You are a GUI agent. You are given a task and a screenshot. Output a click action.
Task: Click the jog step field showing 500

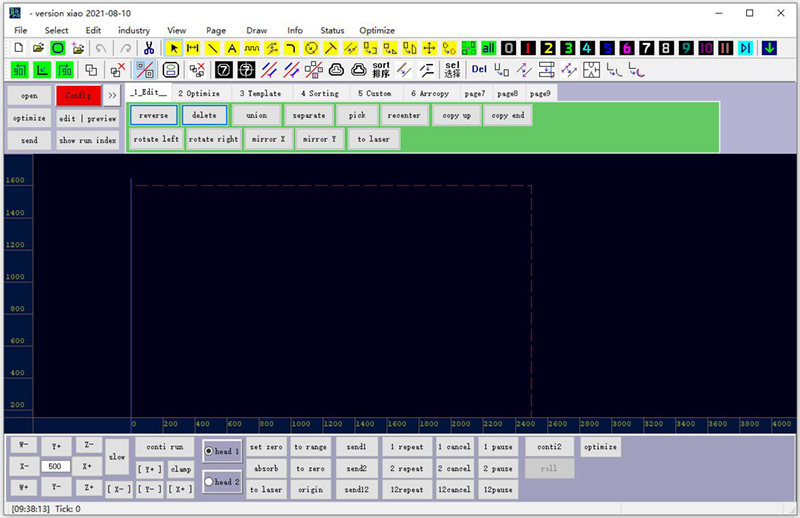[56, 466]
